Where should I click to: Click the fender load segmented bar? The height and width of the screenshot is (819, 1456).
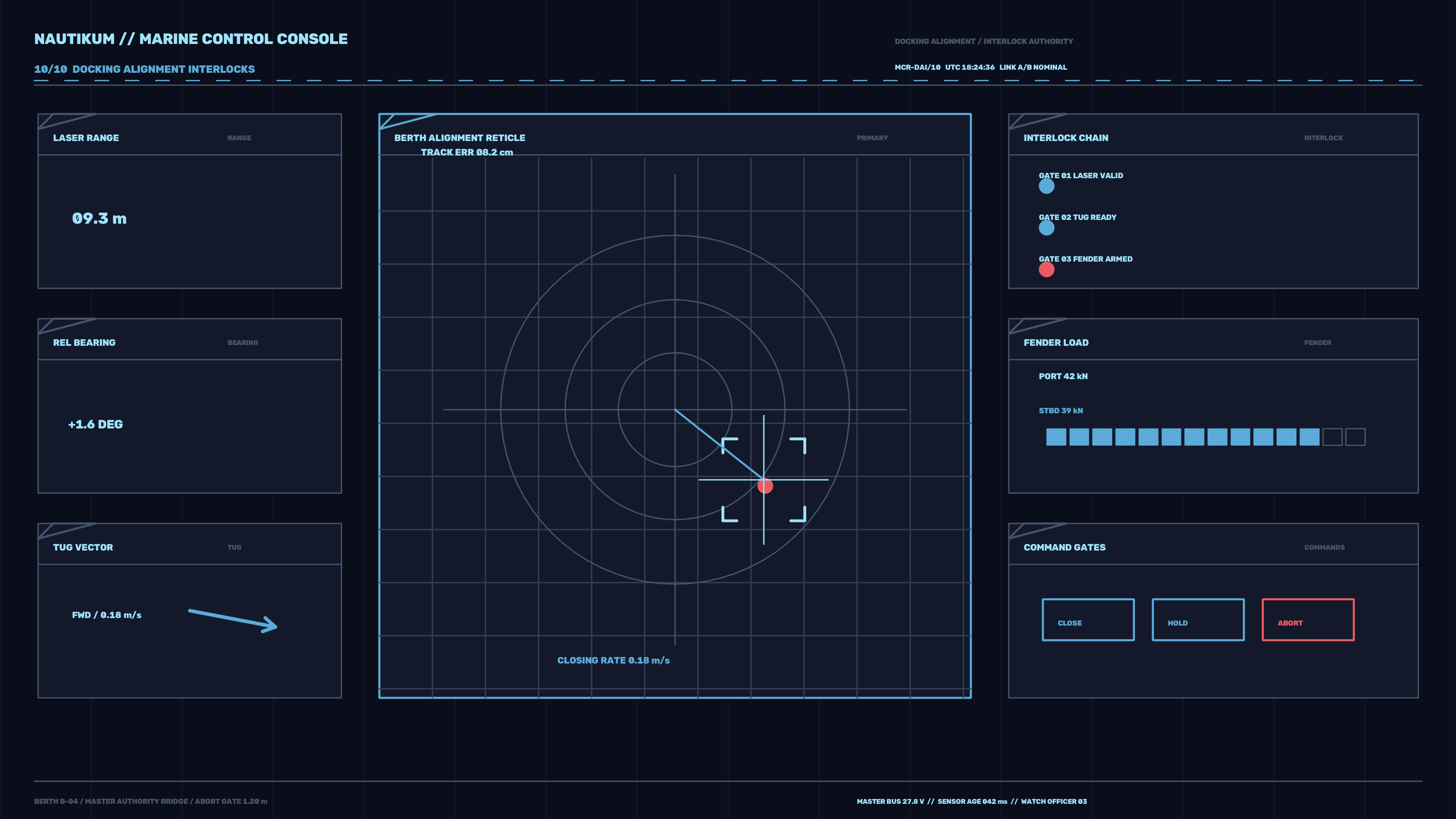pyautogui.click(x=1206, y=437)
